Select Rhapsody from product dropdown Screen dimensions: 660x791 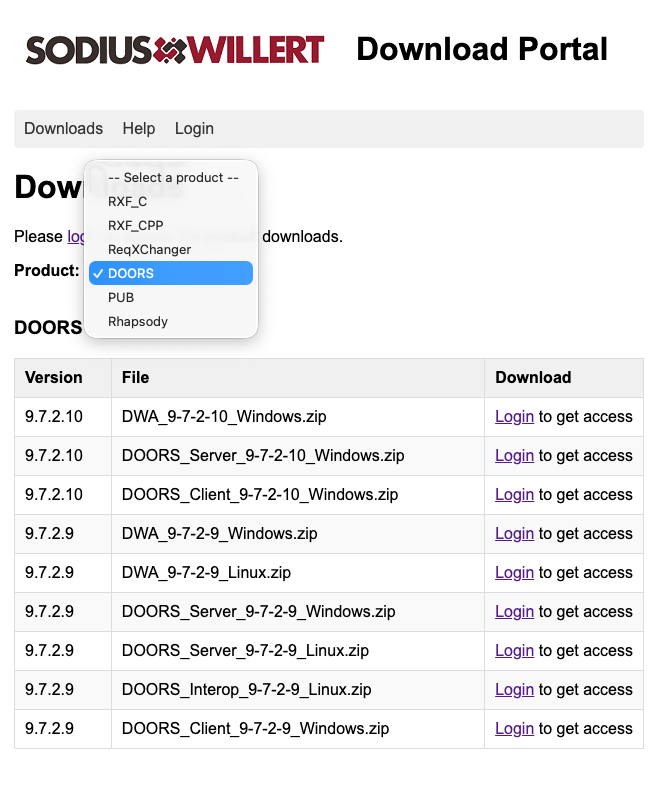(x=171, y=321)
